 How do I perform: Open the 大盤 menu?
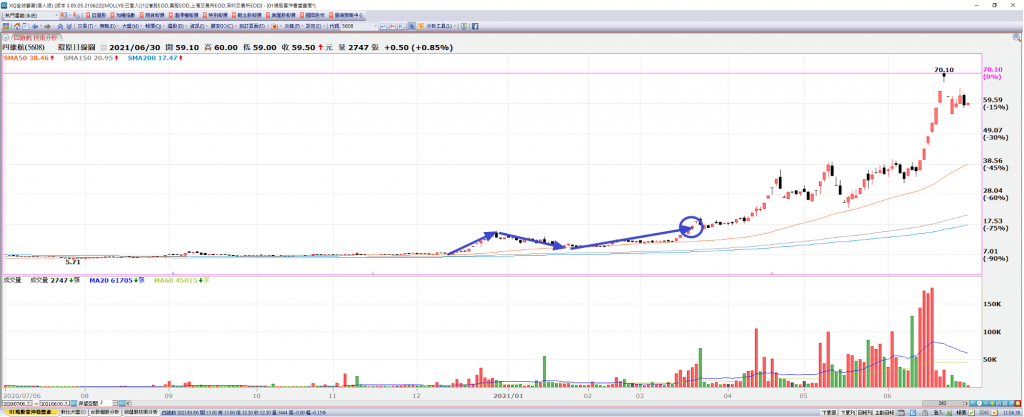click(x=131, y=26)
